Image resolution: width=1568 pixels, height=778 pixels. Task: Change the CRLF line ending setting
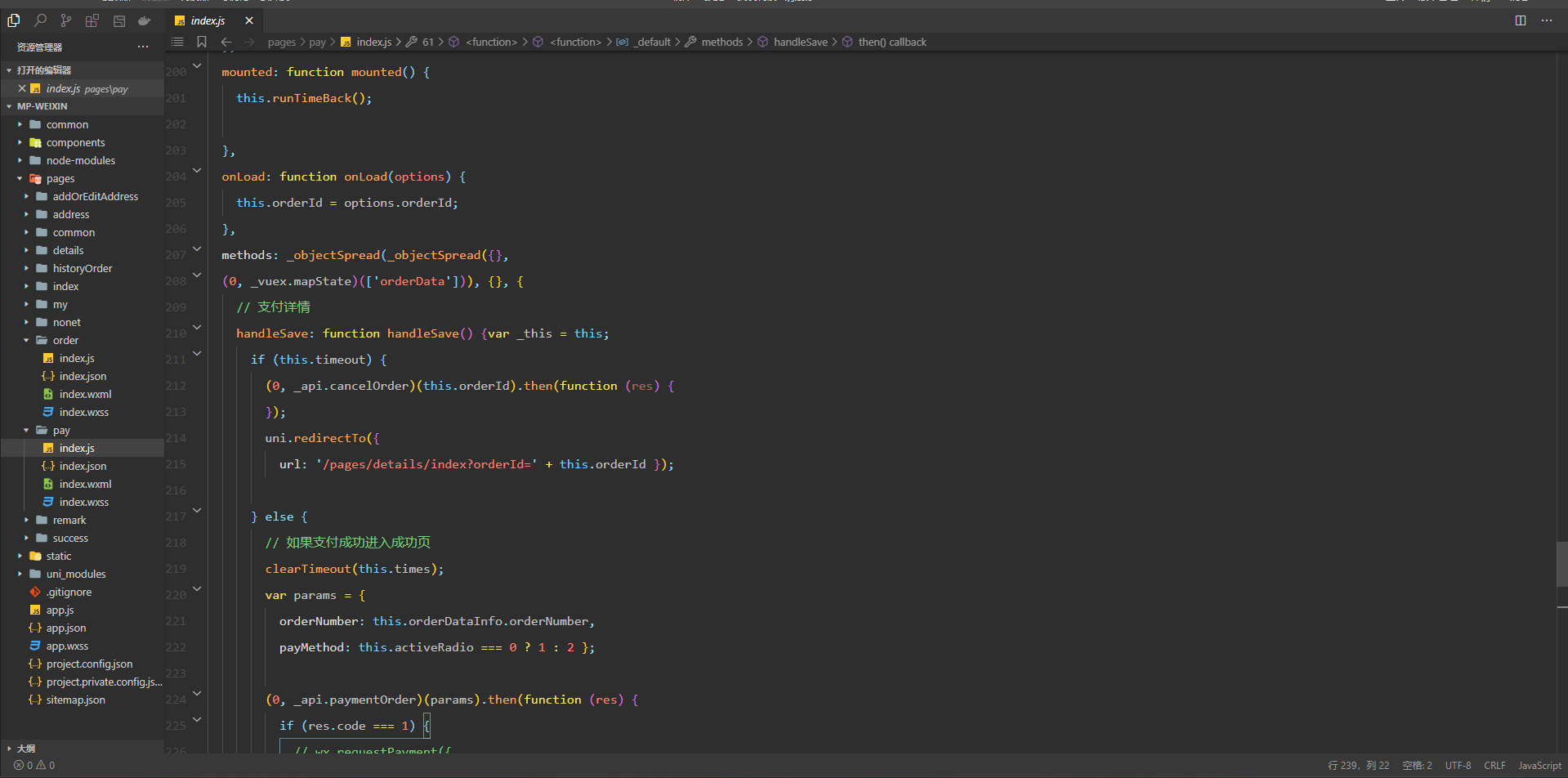click(x=1494, y=766)
